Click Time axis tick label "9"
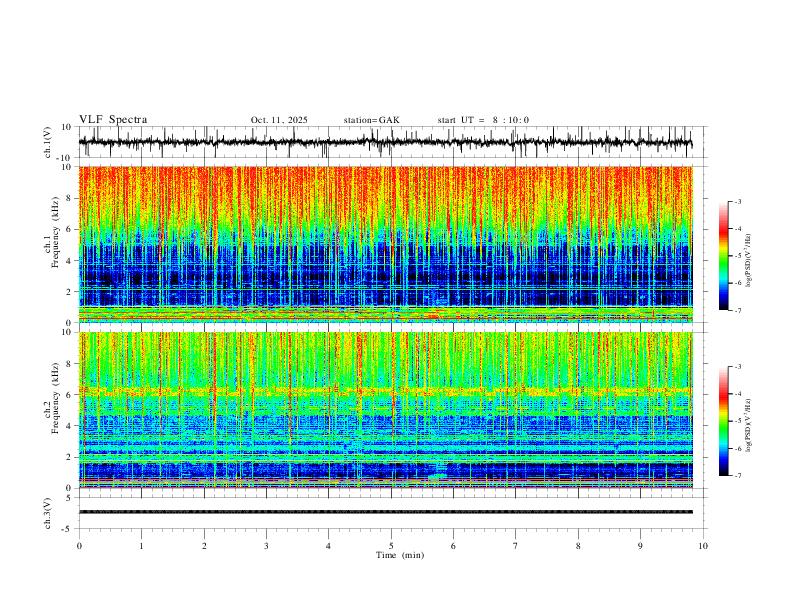The width and height of the screenshot is (792, 612). point(640,546)
